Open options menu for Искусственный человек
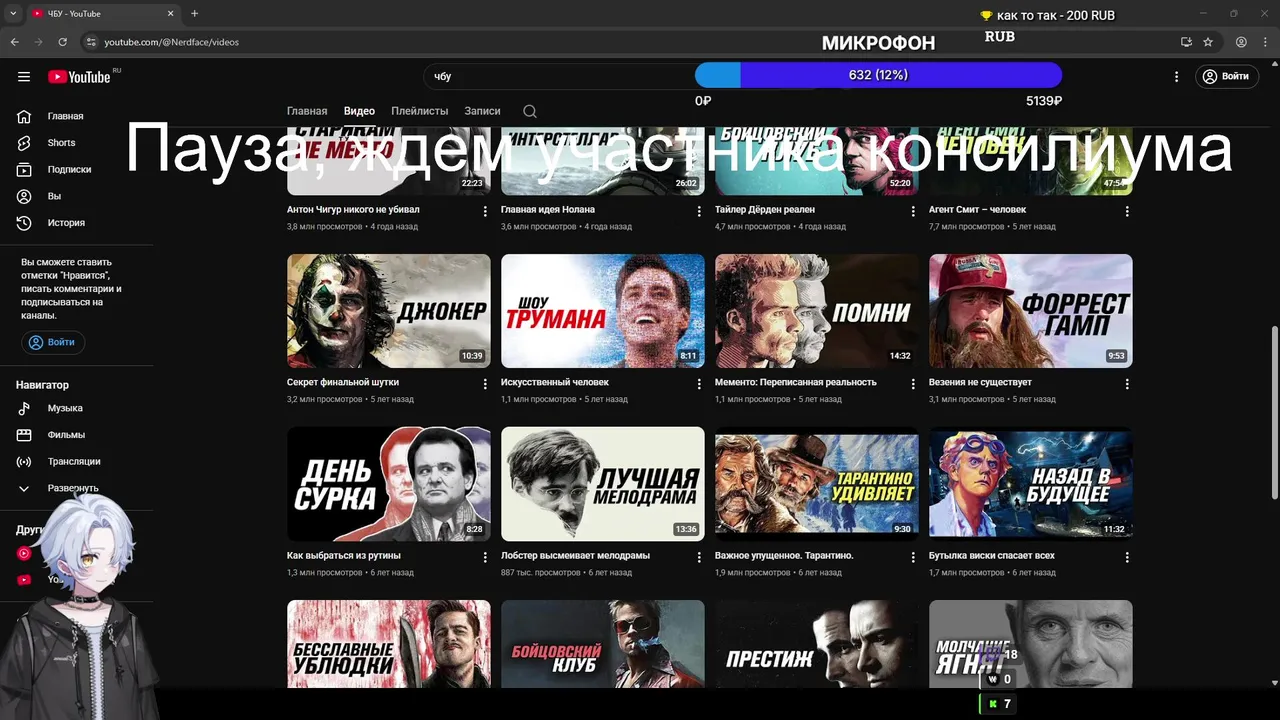 (699, 384)
